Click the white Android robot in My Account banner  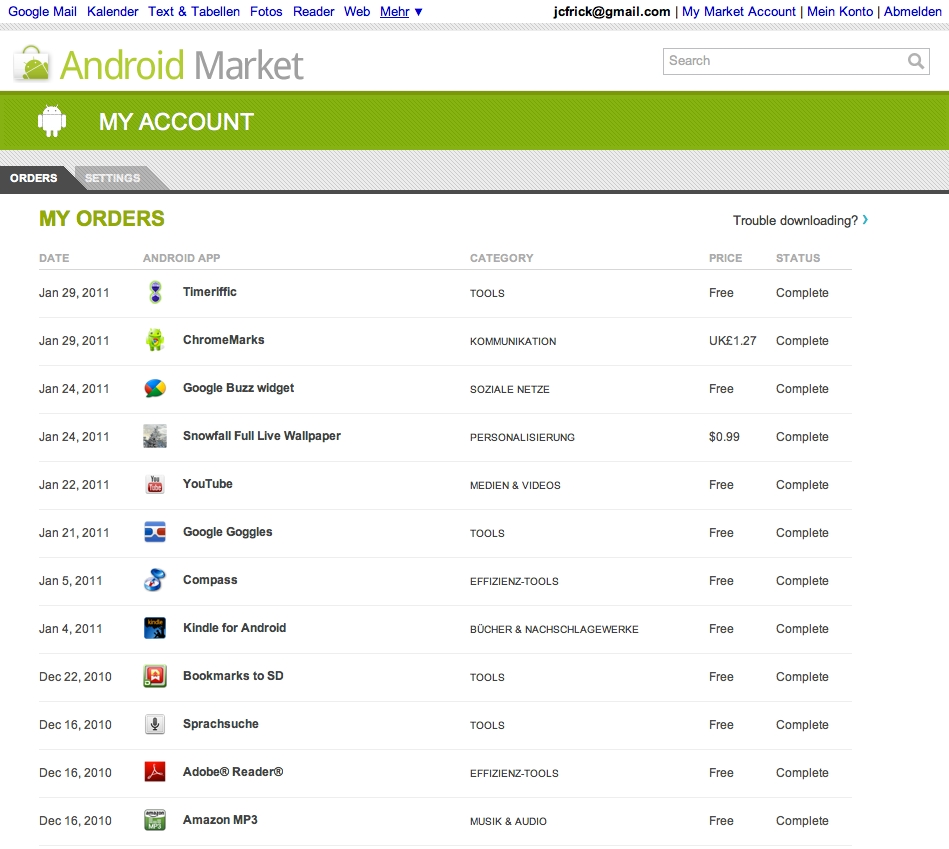52,121
